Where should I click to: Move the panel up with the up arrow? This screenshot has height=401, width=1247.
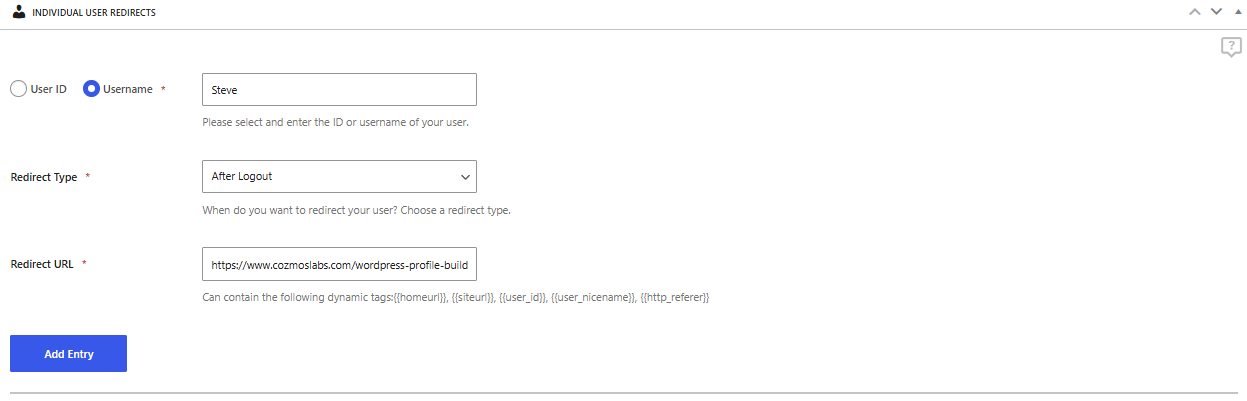coord(1194,12)
